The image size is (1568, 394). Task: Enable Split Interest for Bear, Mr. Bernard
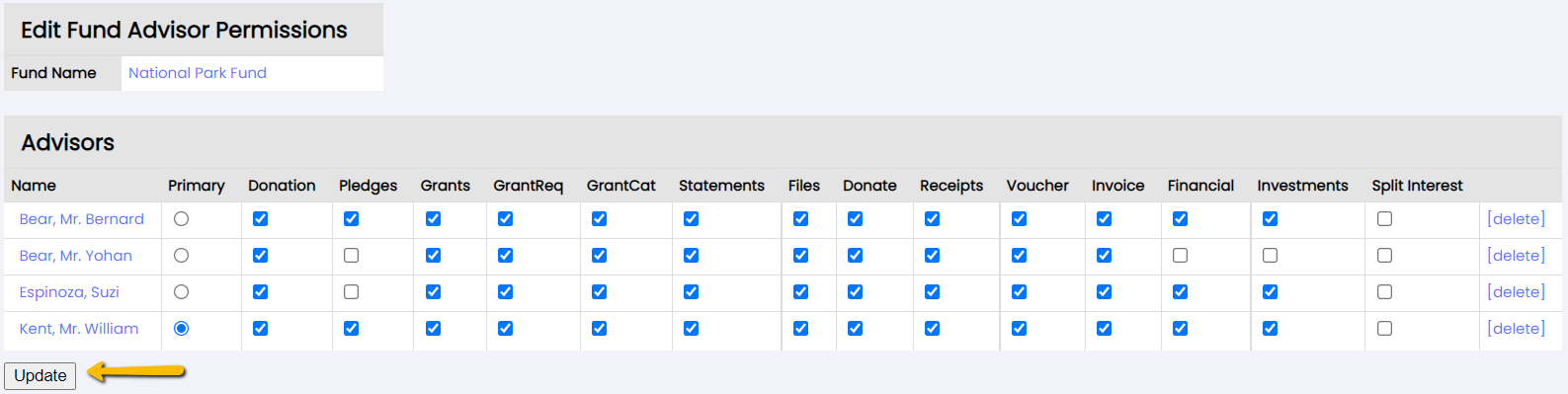(x=1384, y=219)
